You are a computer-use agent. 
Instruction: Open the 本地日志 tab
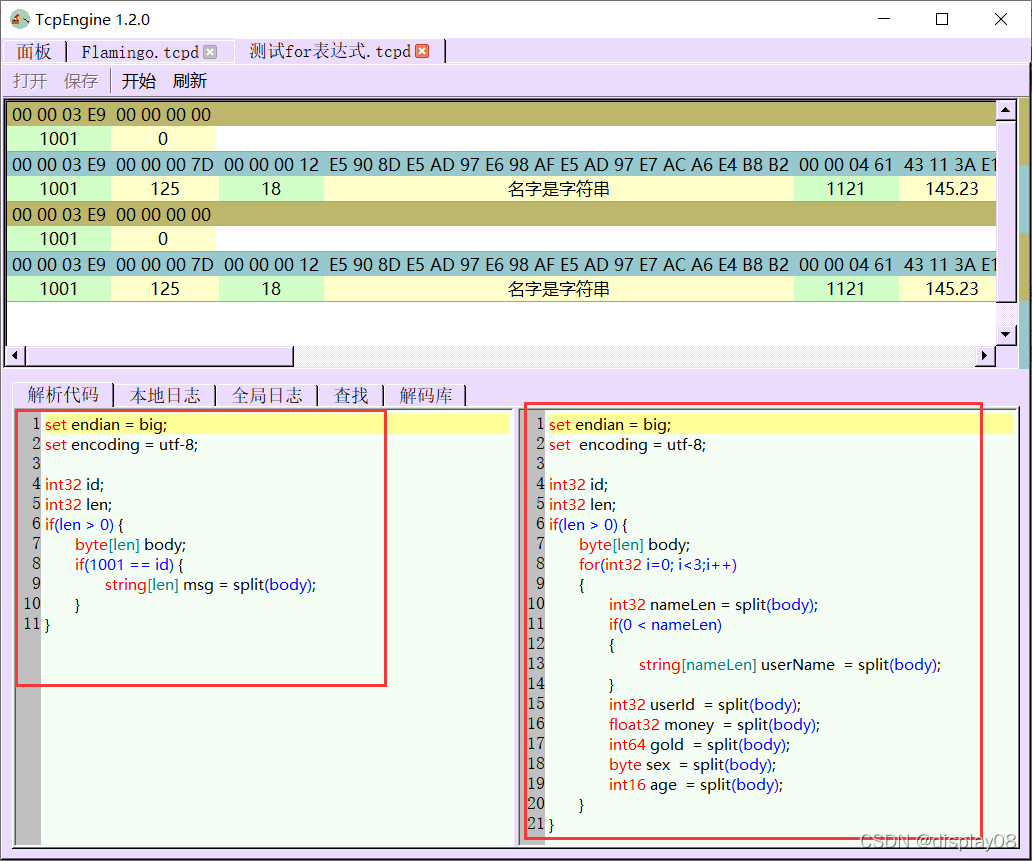[x=165, y=396]
